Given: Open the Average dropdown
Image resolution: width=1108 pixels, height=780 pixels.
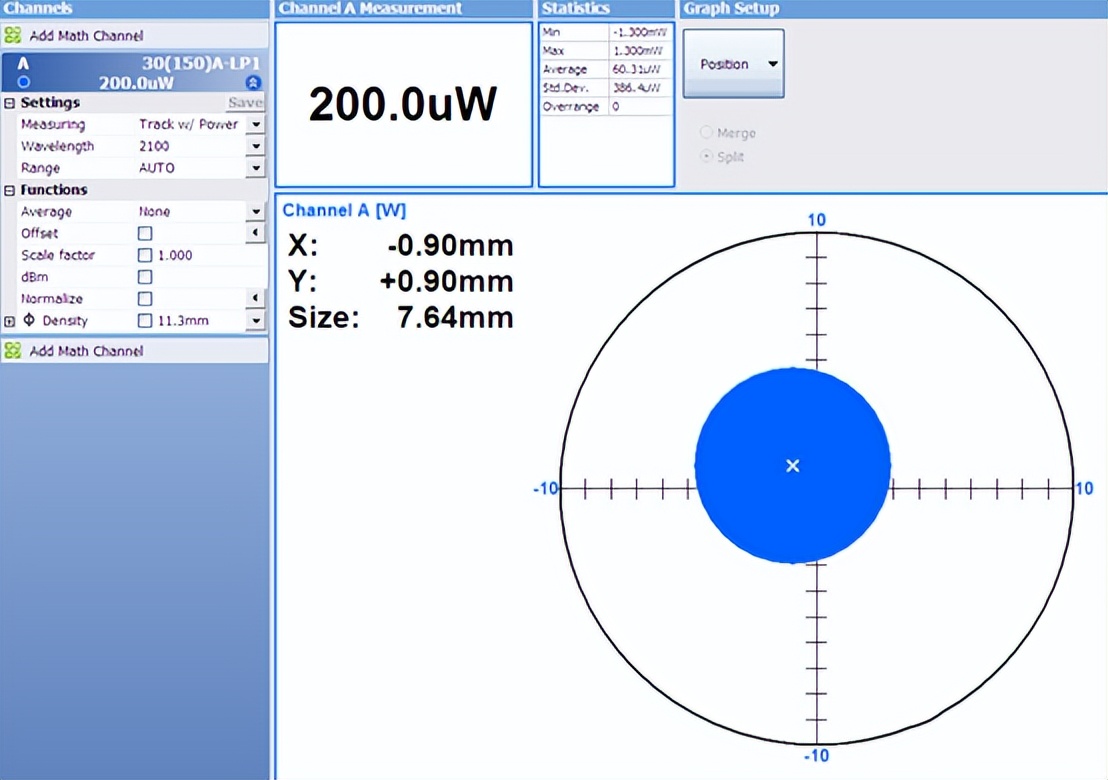Looking at the screenshot, I should 256,211.
